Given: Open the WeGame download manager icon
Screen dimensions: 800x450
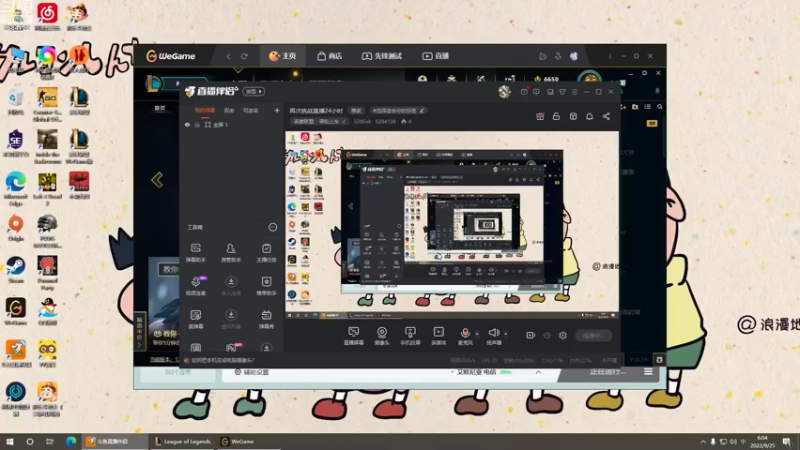Looking at the screenshot, I should coord(558,56).
